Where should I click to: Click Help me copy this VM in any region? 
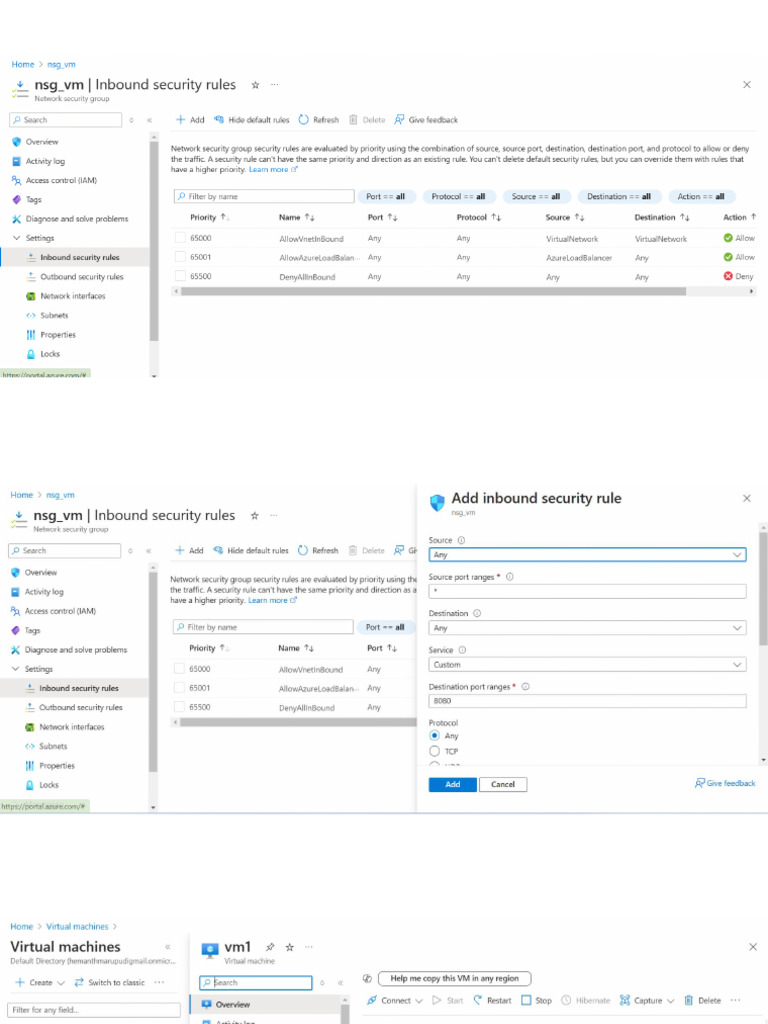point(455,978)
